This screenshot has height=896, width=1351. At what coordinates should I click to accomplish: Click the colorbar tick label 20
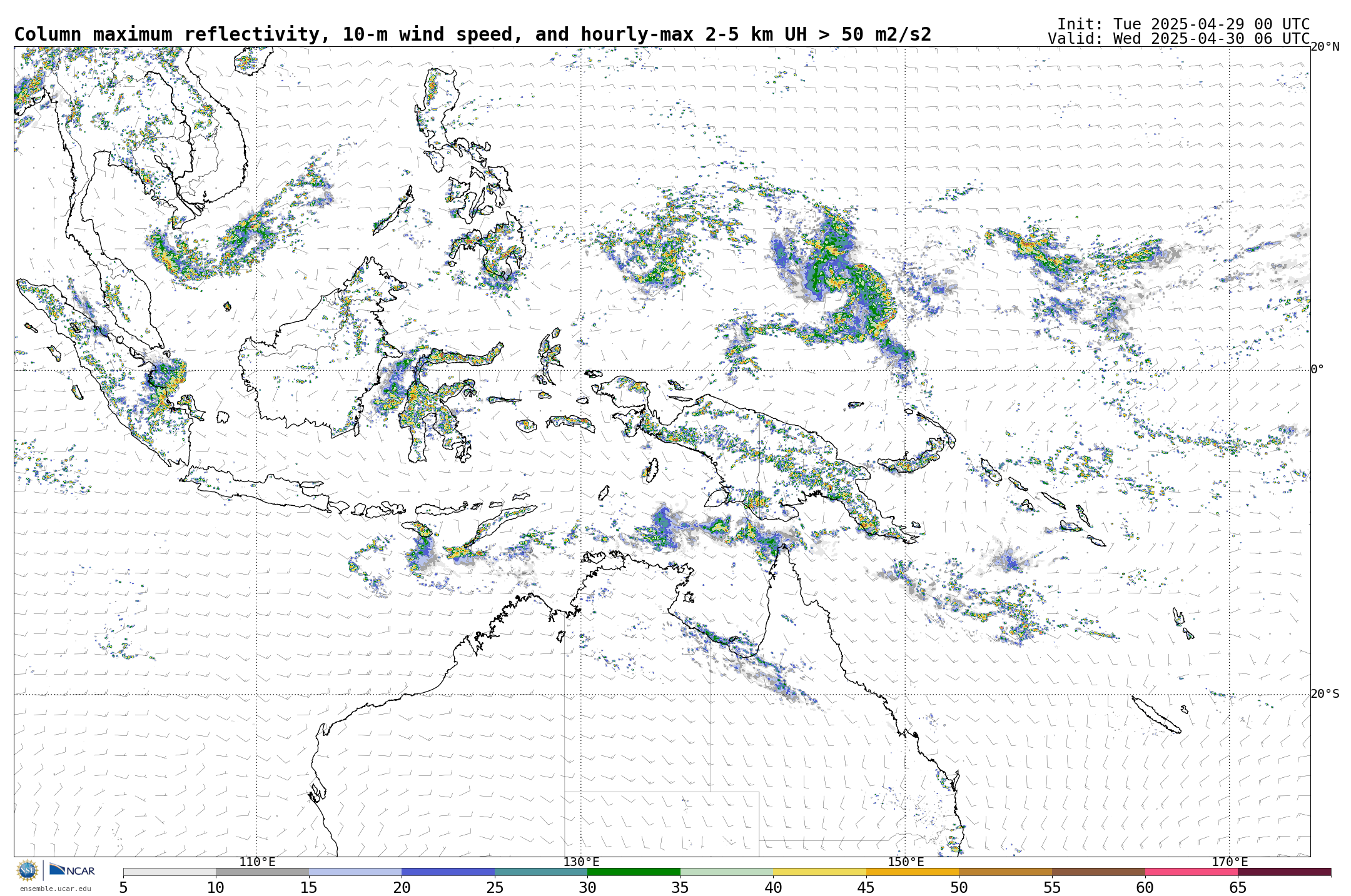tap(402, 888)
